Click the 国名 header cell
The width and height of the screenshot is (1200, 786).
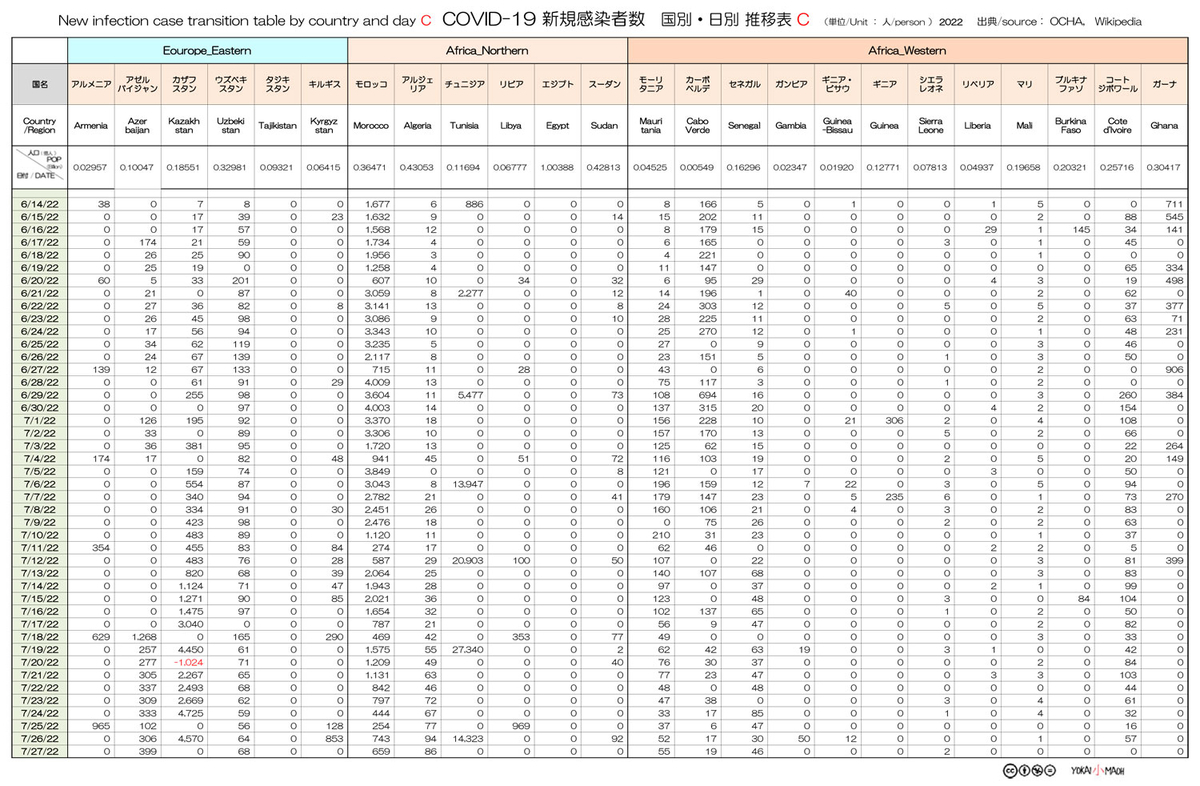click(x=39, y=84)
